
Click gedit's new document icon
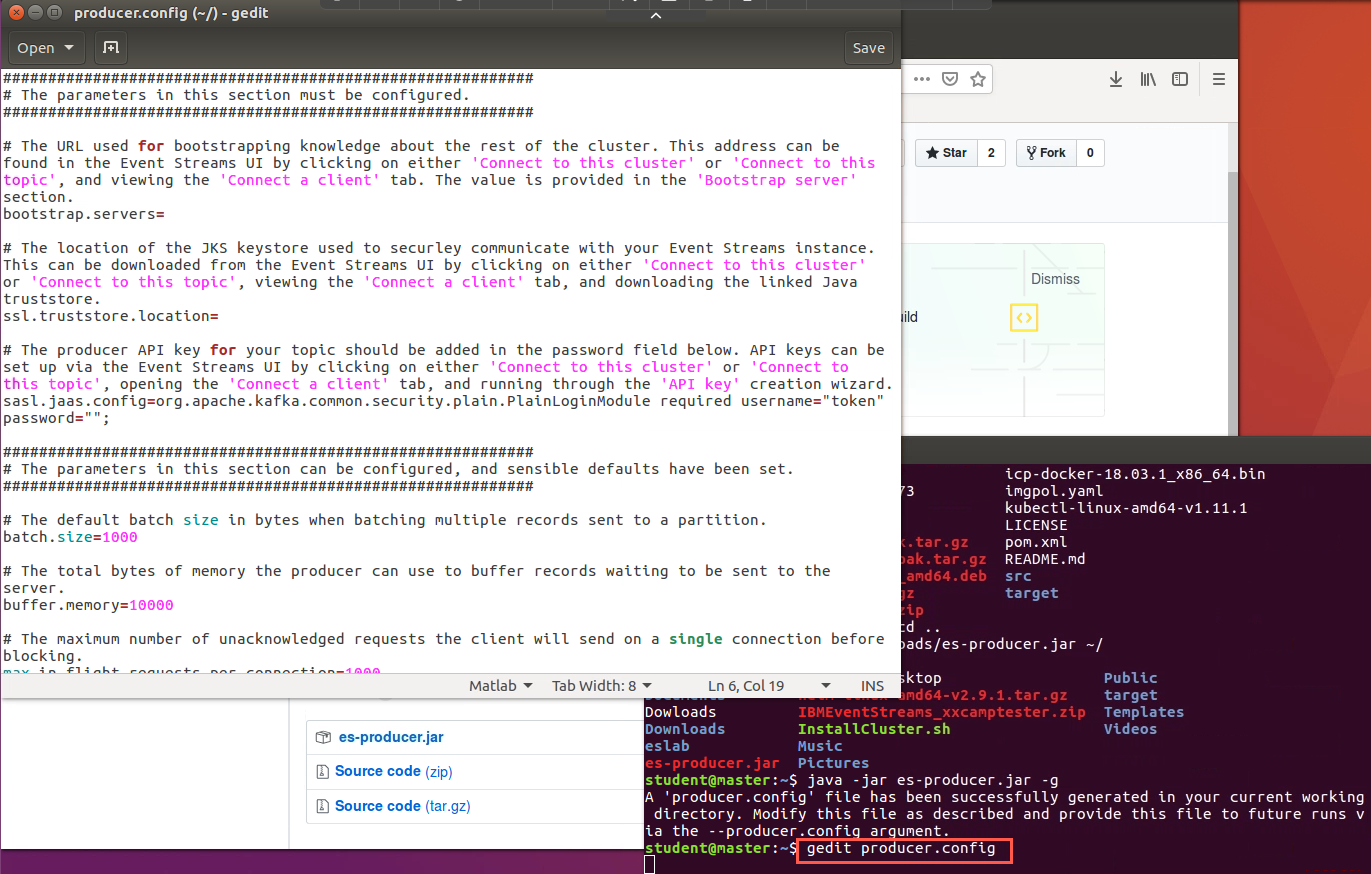111,48
